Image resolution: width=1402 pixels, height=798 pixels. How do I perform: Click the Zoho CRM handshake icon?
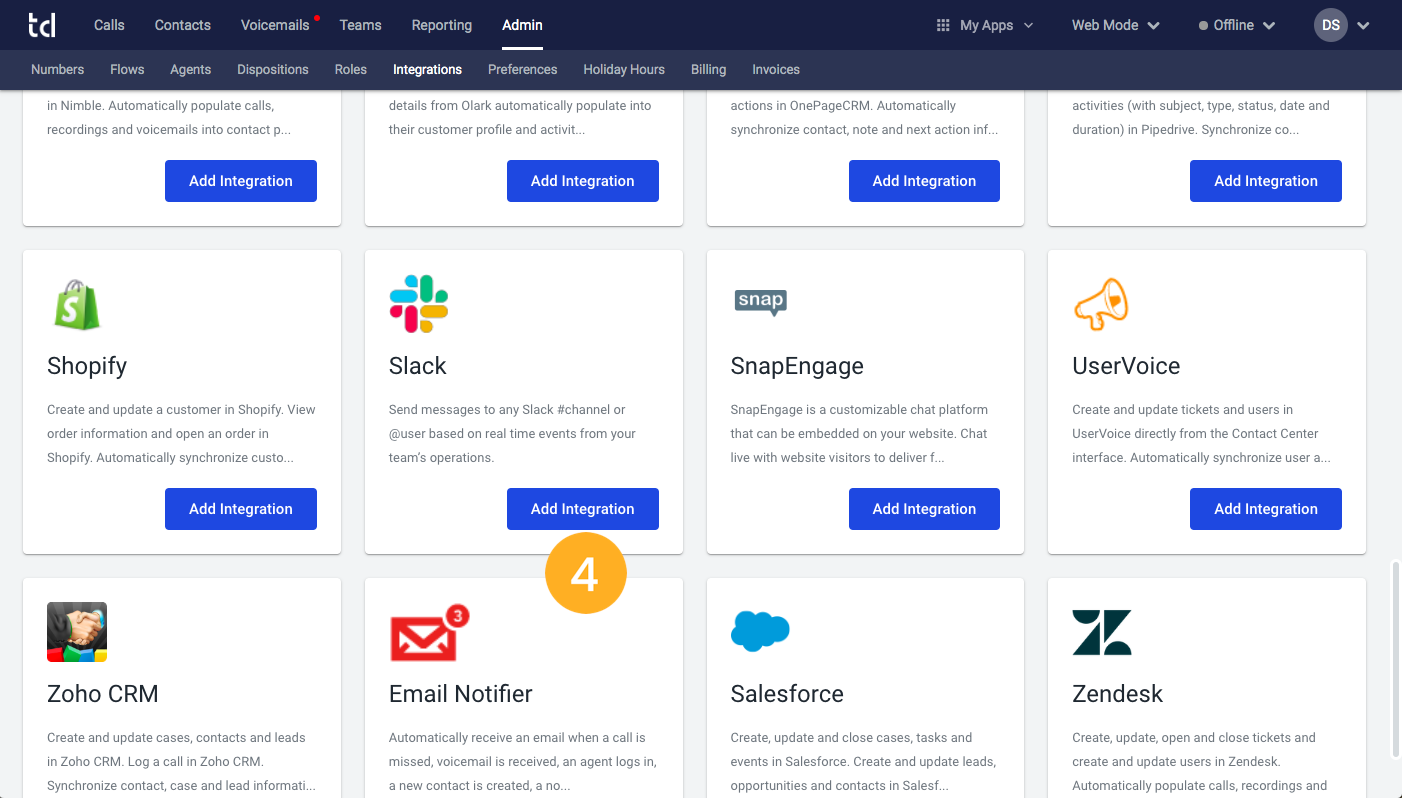[x=77, y=632]
